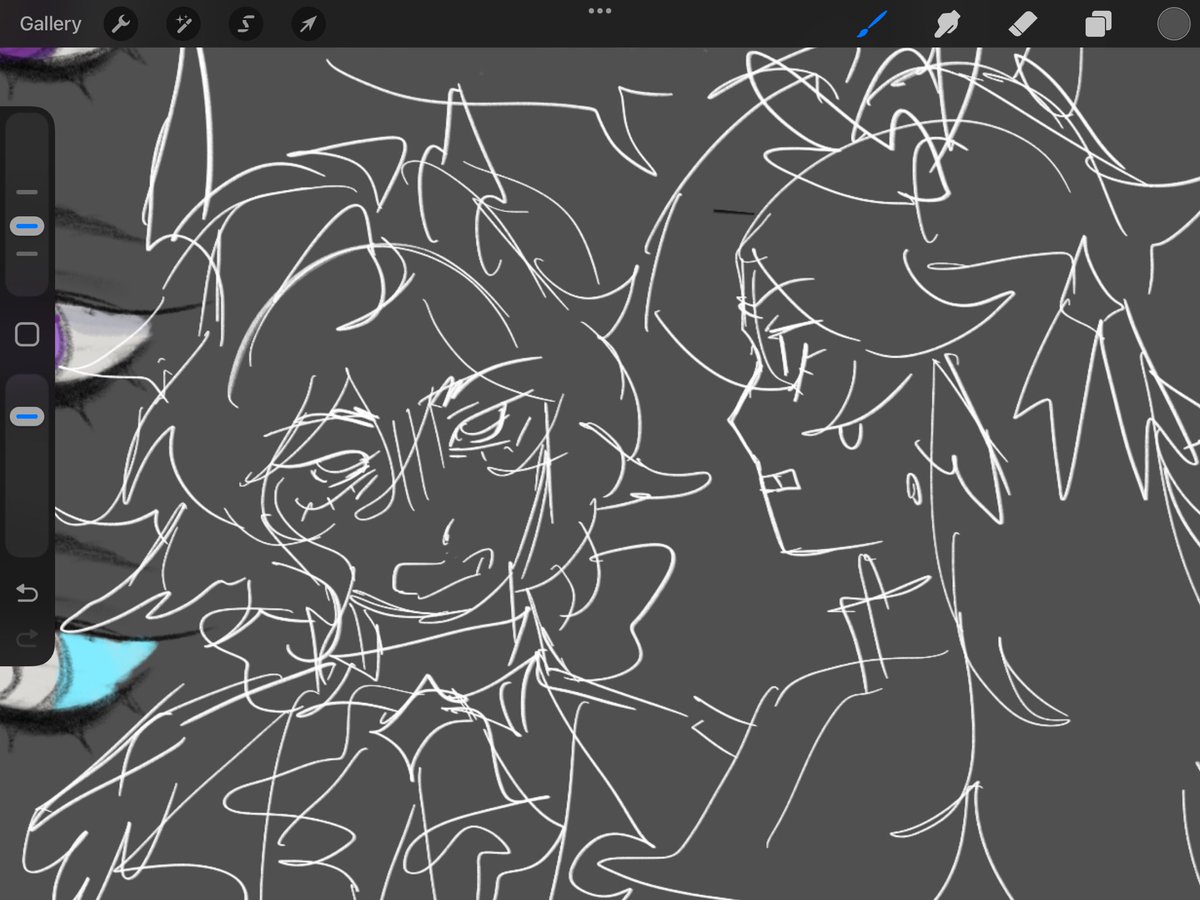Image resolution: width=1200 pixels, height=900 pixels.
Task: Tap the sidebar modify square button
Action: tap(27, 335)
